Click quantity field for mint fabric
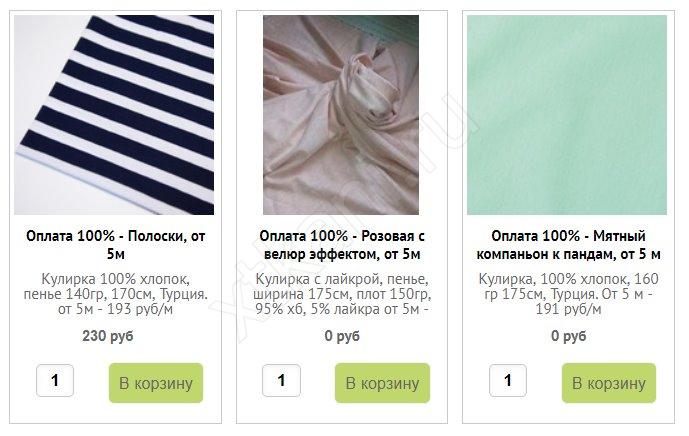Image resolution: width=689 pixels, height=436 pixels. (x=508, y=380)
